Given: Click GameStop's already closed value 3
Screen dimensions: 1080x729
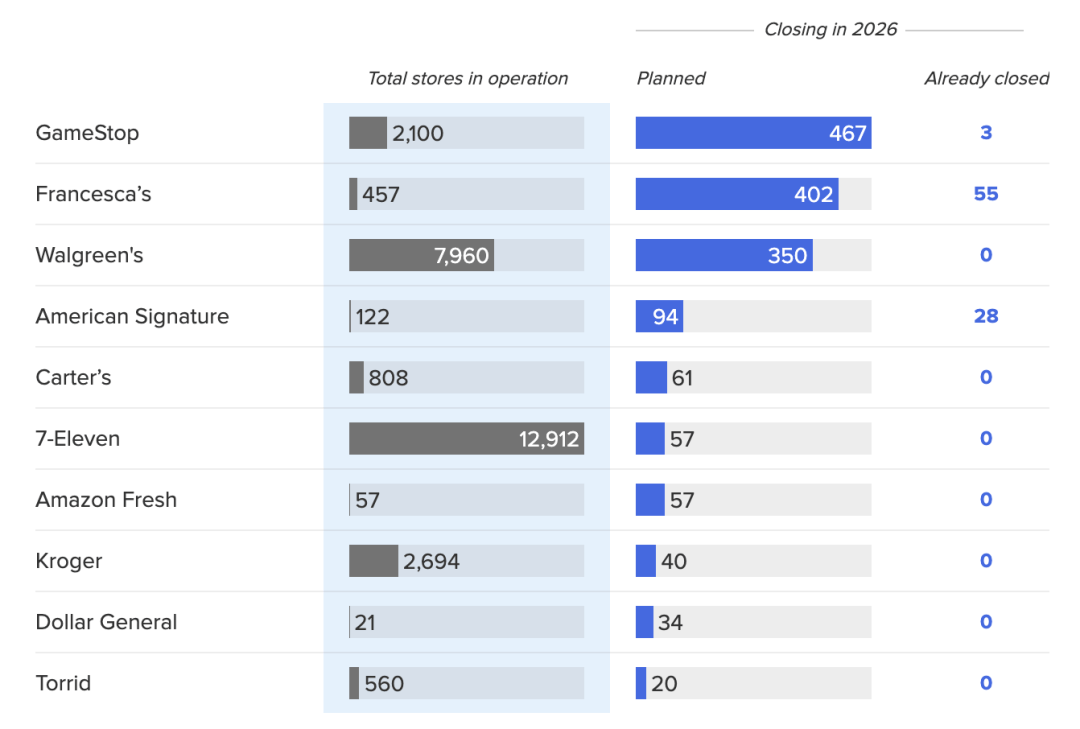Looking at the screenshot, I should pyautogui.click(x=986, y=133).
